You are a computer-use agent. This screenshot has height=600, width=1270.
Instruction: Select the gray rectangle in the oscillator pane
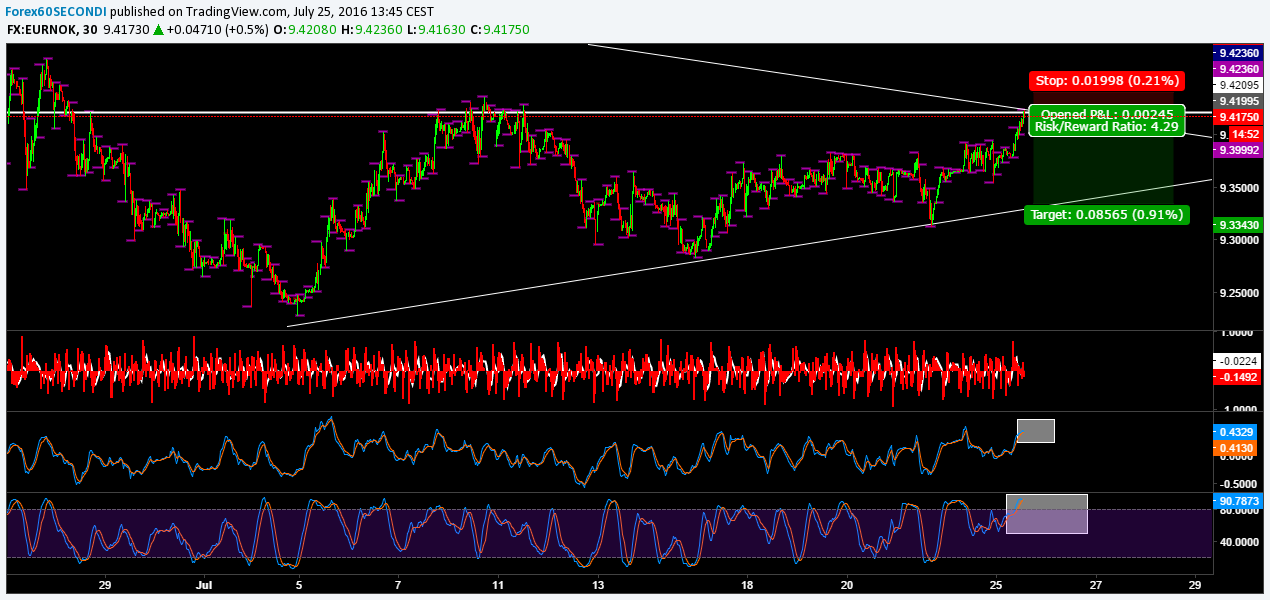click(1036, 431)
